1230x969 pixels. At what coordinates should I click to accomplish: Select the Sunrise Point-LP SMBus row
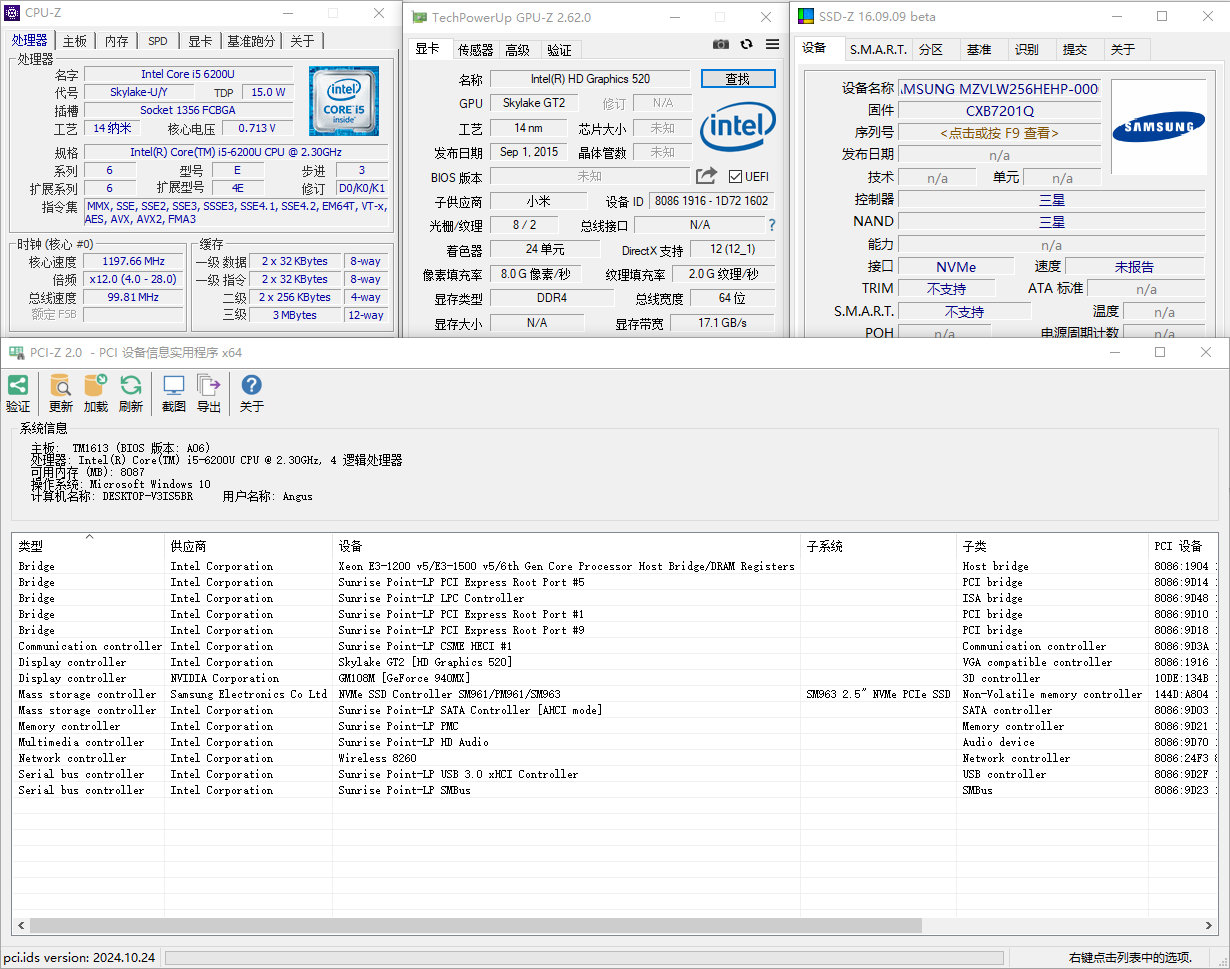pyautogui.click(x=614, y=790)
